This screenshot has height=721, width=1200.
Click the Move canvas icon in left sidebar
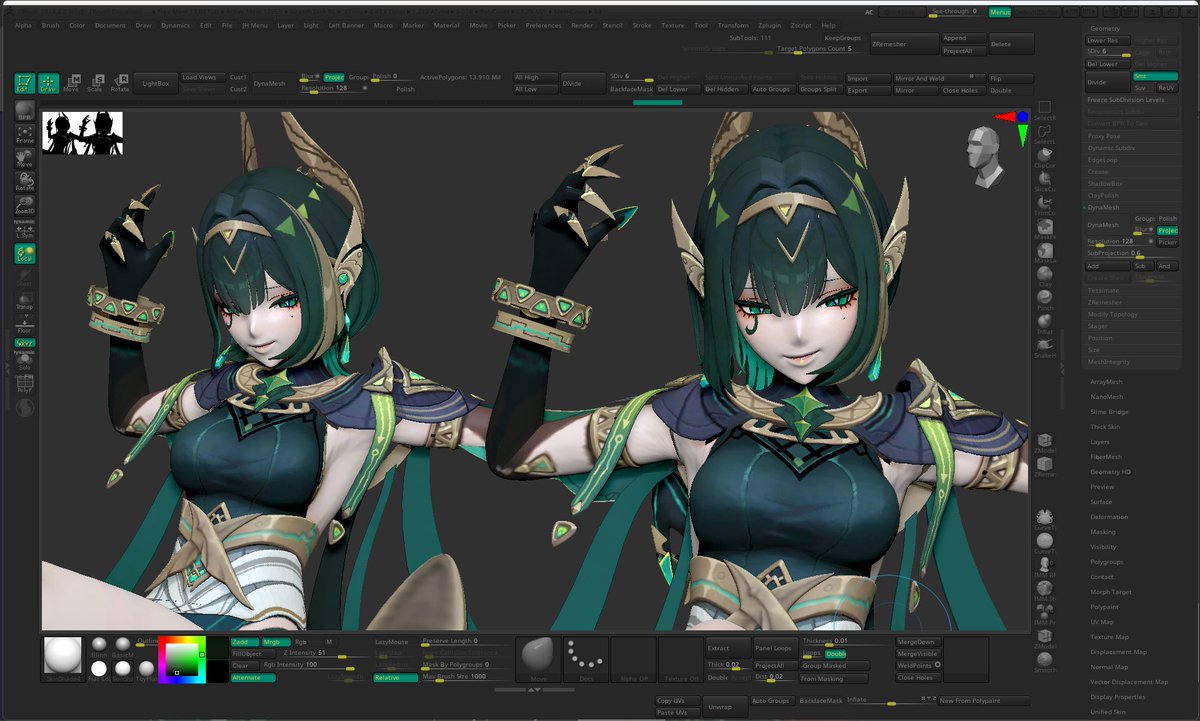[25, 158]
